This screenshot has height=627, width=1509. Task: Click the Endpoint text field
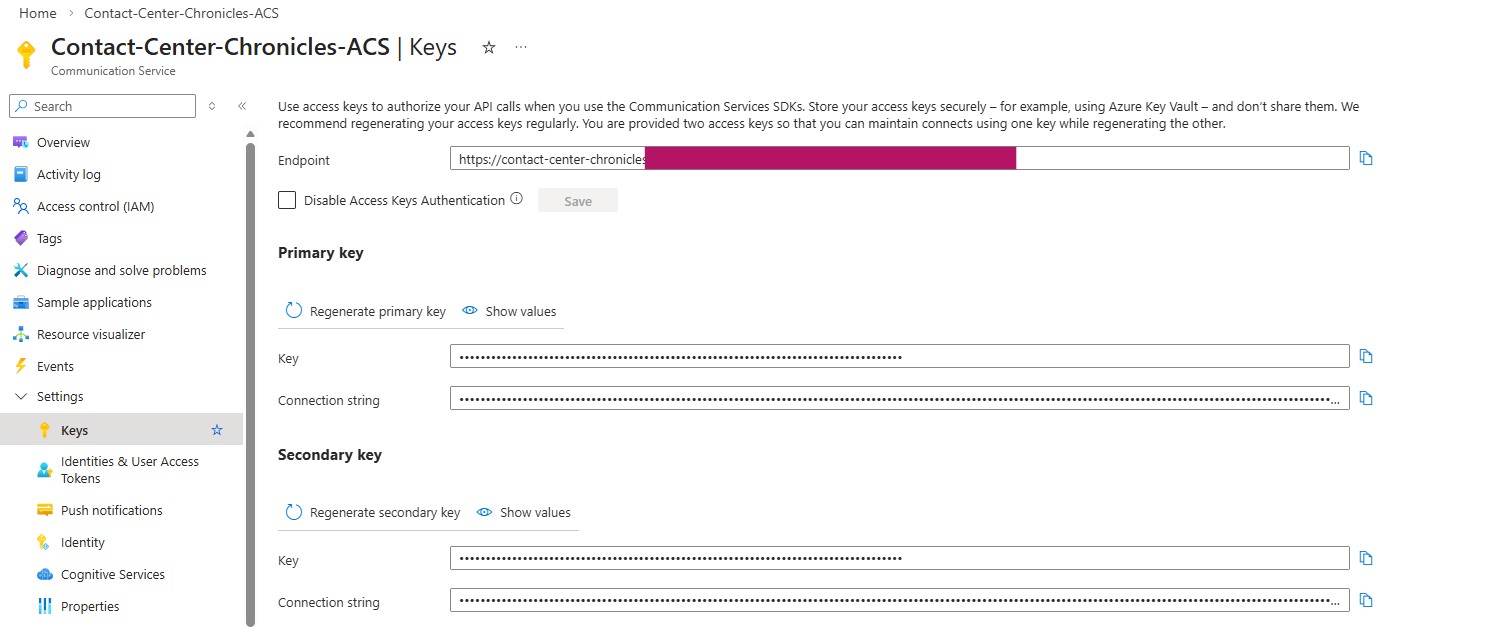tap(899, 158)
